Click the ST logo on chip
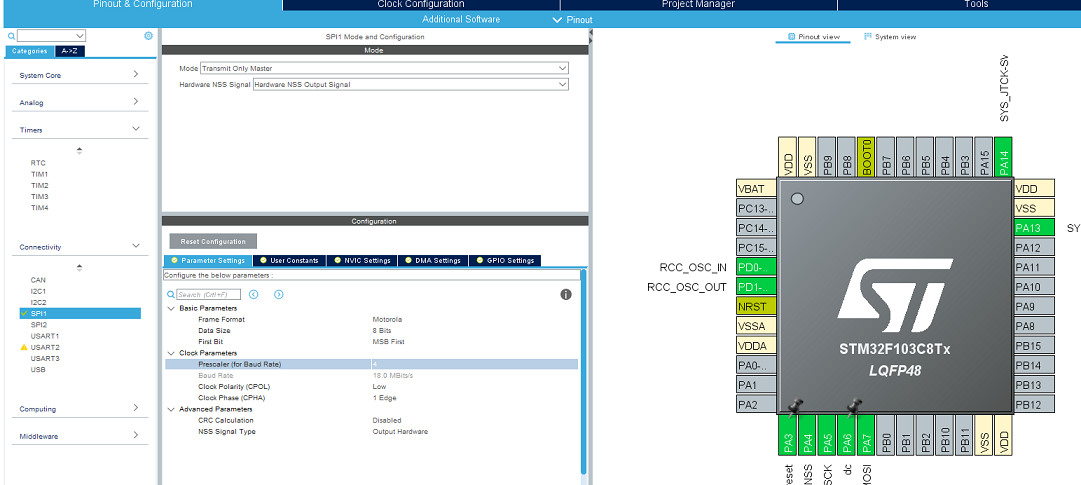The height and width of the screenshot is (485, 1081). tap(895, 296)
